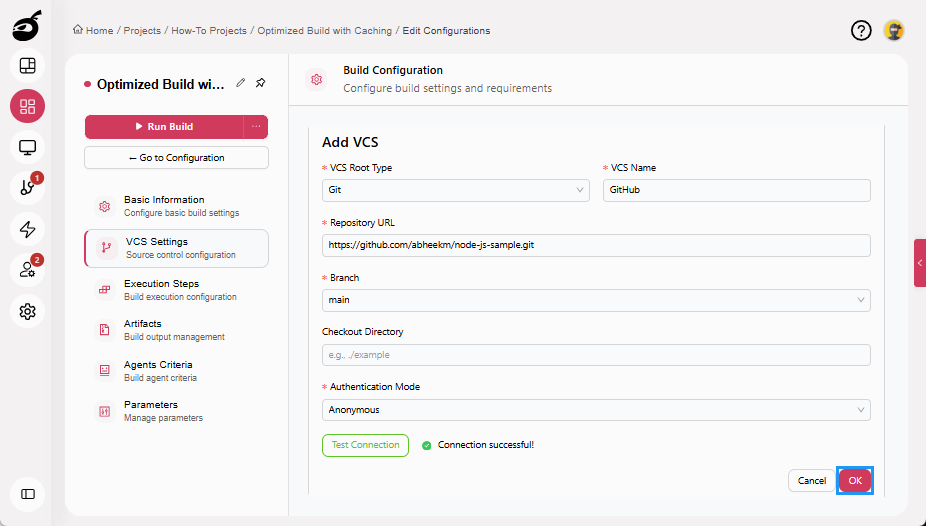The width and height of the screenshot is (926, 526).
Task: Open the user avatar menu
Action: (x=894, y=31)
